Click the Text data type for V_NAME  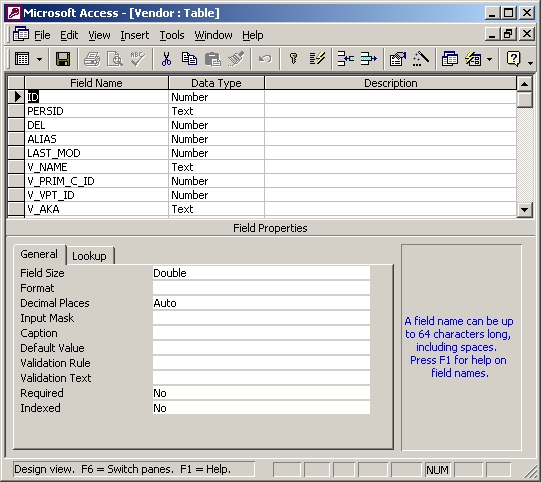click(216, 167)
